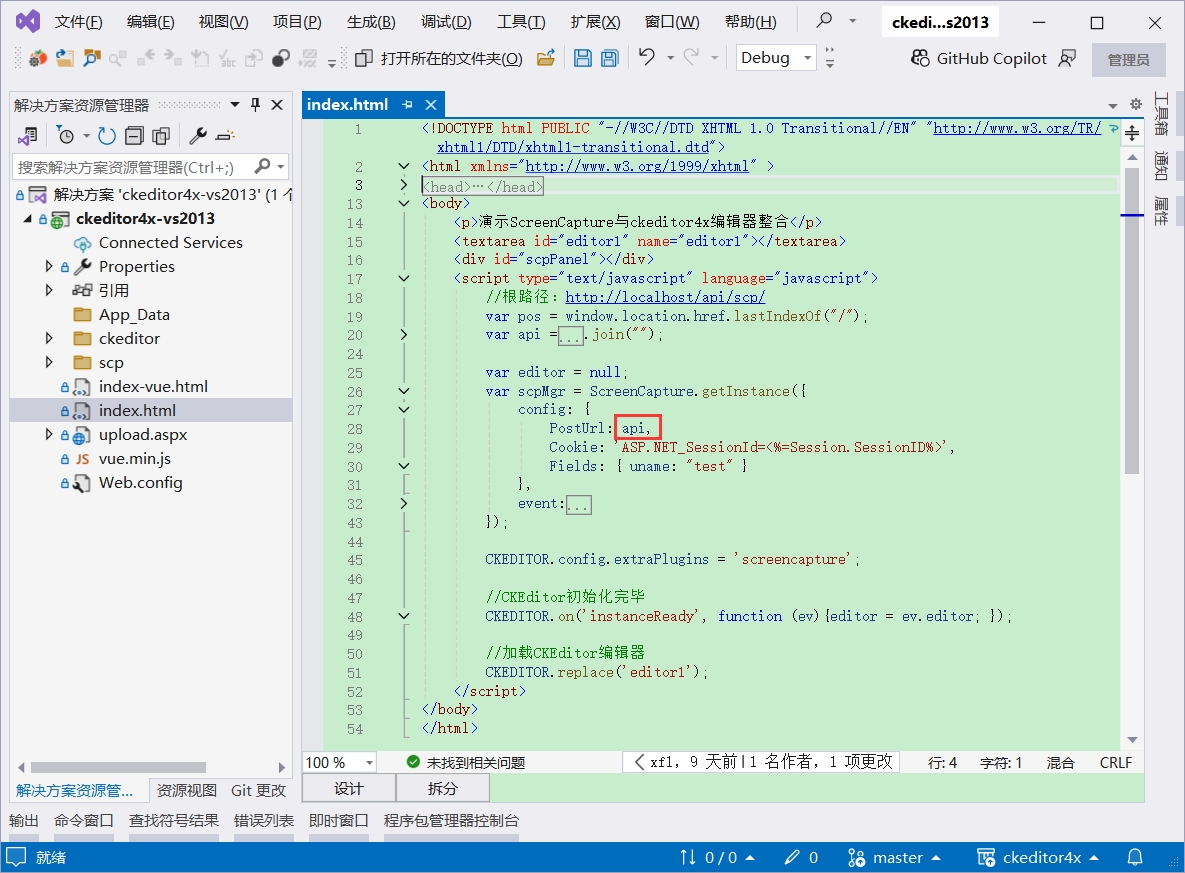Click the 设计 view button

348,788
